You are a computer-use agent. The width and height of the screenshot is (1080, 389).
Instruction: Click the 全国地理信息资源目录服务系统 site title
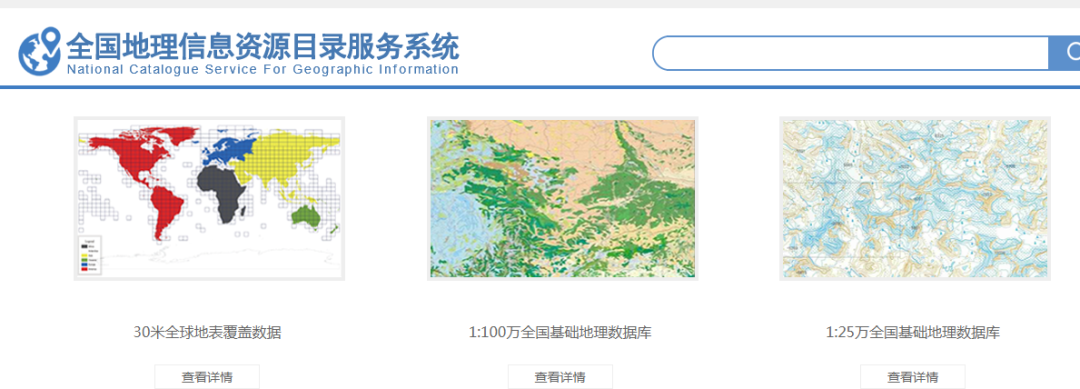[262, 46]
